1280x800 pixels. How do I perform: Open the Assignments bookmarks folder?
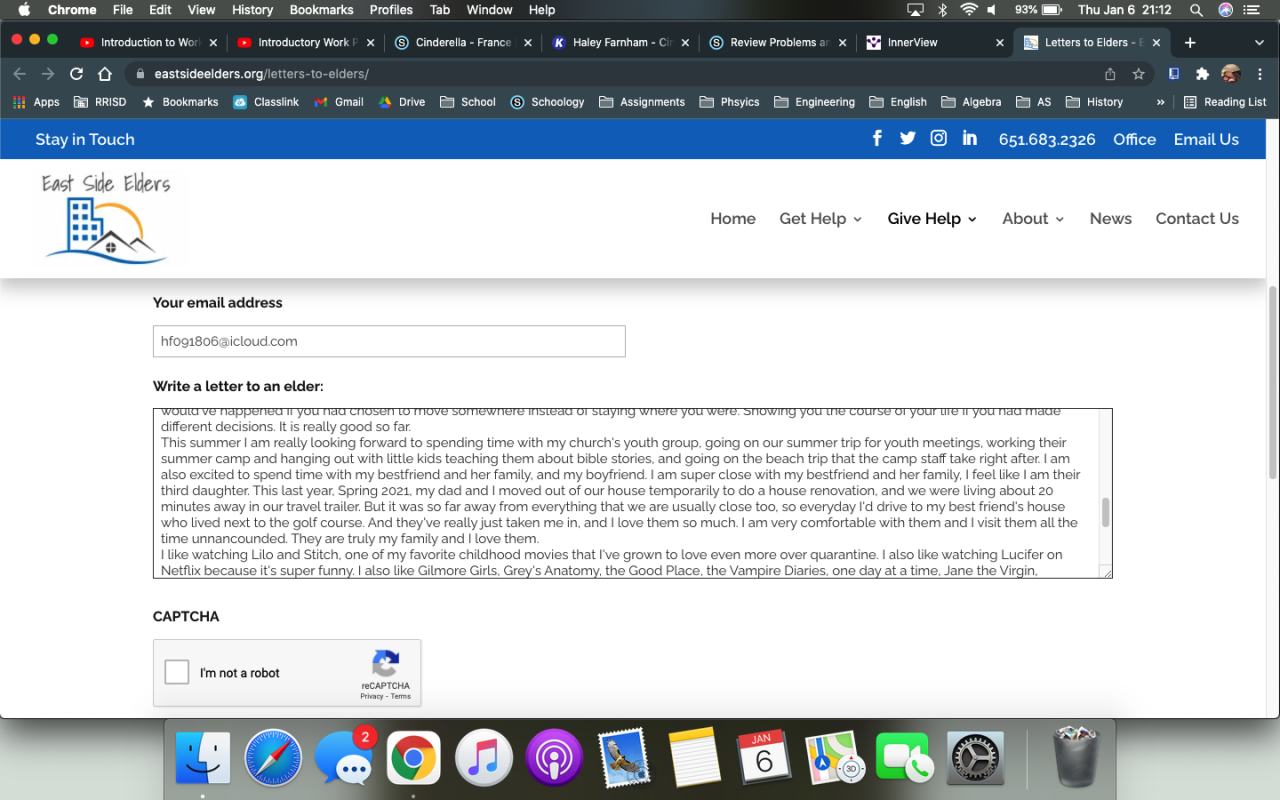[x=642, y=102]
